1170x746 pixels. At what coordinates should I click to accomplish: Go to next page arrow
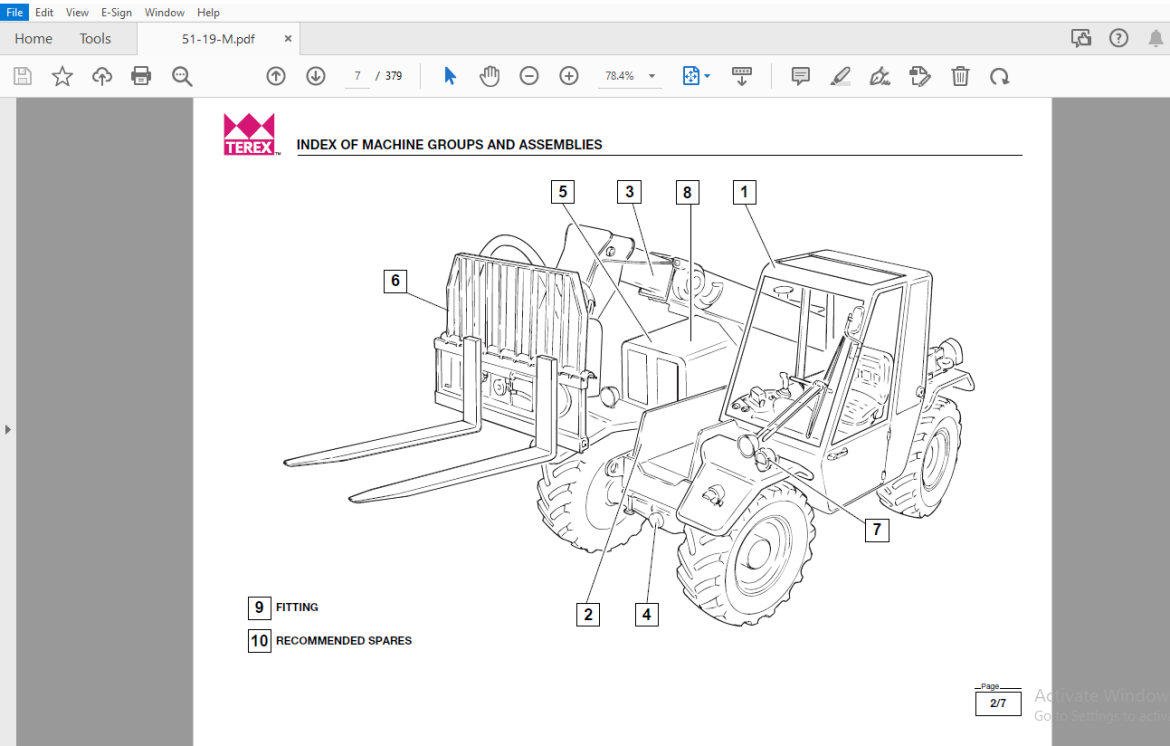coord(316,76)
